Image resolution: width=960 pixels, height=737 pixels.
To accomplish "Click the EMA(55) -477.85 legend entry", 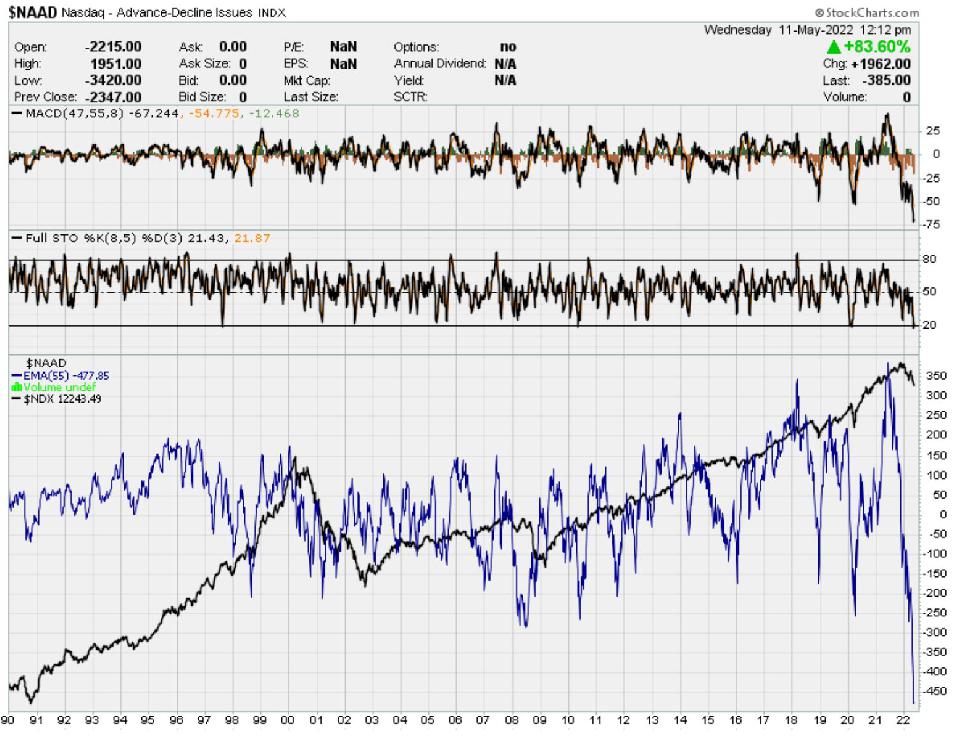I will [60, 376].
